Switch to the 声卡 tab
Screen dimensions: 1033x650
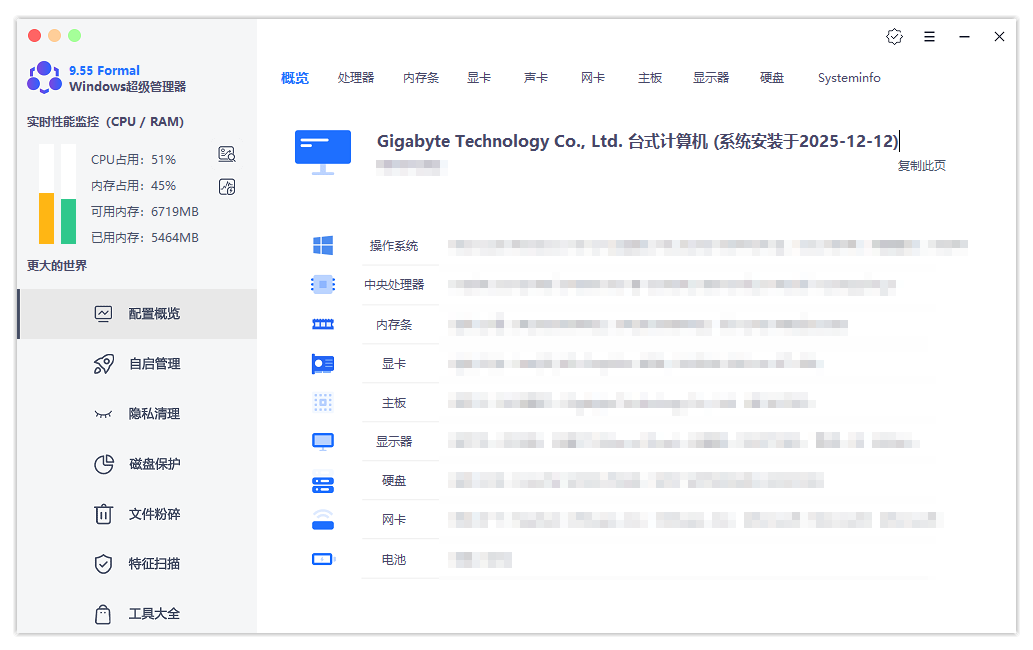[x=536, y=78]
